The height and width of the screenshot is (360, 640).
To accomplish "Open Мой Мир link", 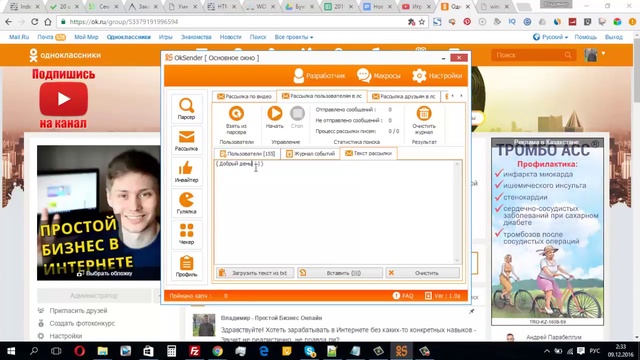I will [86, 37].
